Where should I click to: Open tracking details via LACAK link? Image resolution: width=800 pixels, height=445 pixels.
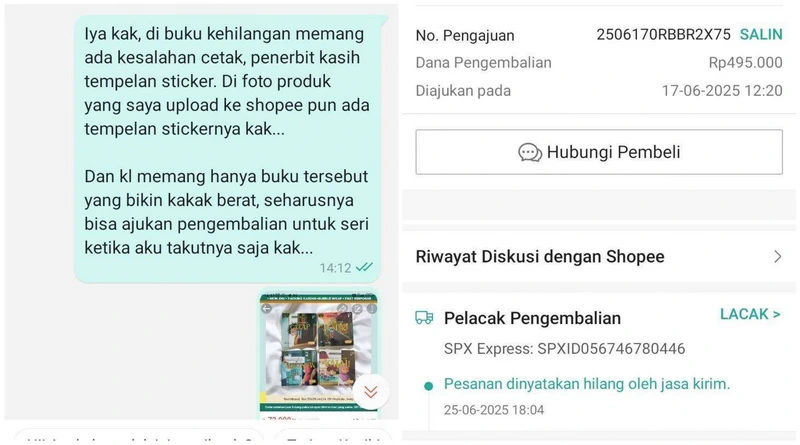click(x=750, y=314)
